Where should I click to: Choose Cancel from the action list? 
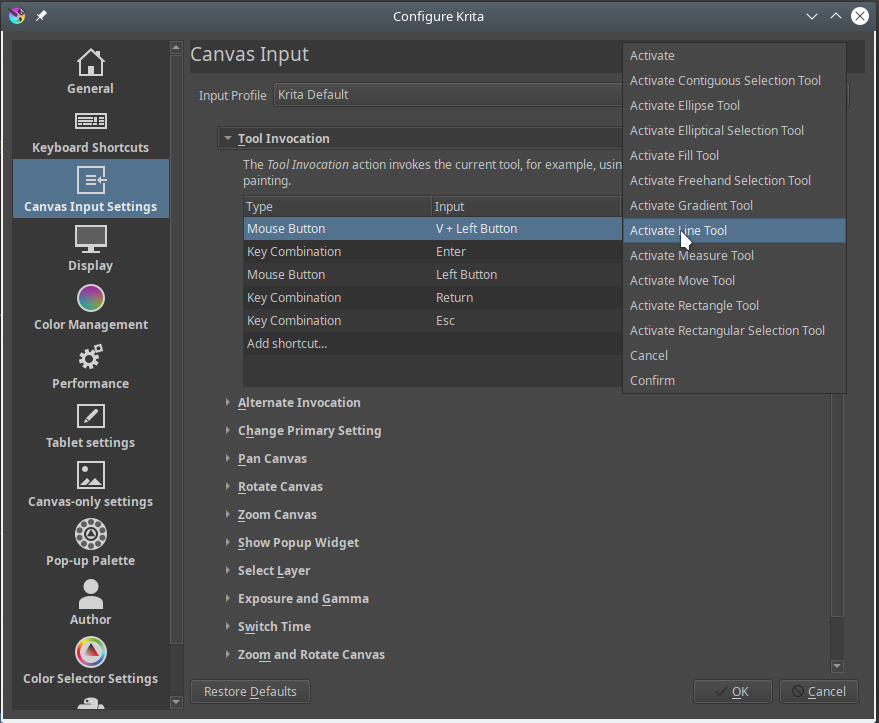pos(734,355)
